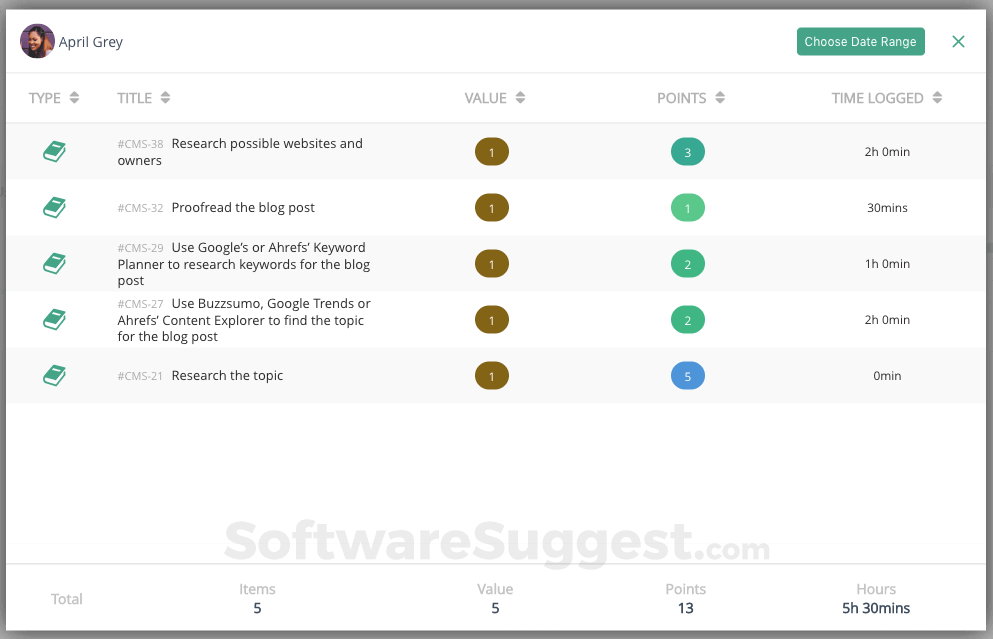
Task: Click the #CMS-29 task ID label
Action: (140, 248)
